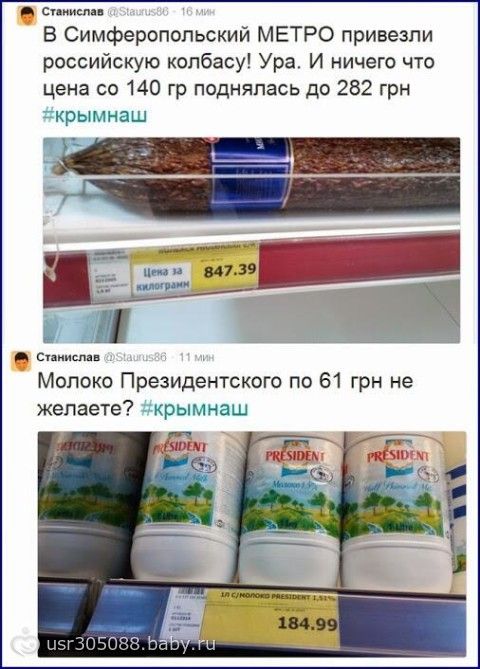Viewport: 480px width, 669px height.
Task: Open the #крымнаш hashtag in the milk tweet
Action: (x=194, y=408)
